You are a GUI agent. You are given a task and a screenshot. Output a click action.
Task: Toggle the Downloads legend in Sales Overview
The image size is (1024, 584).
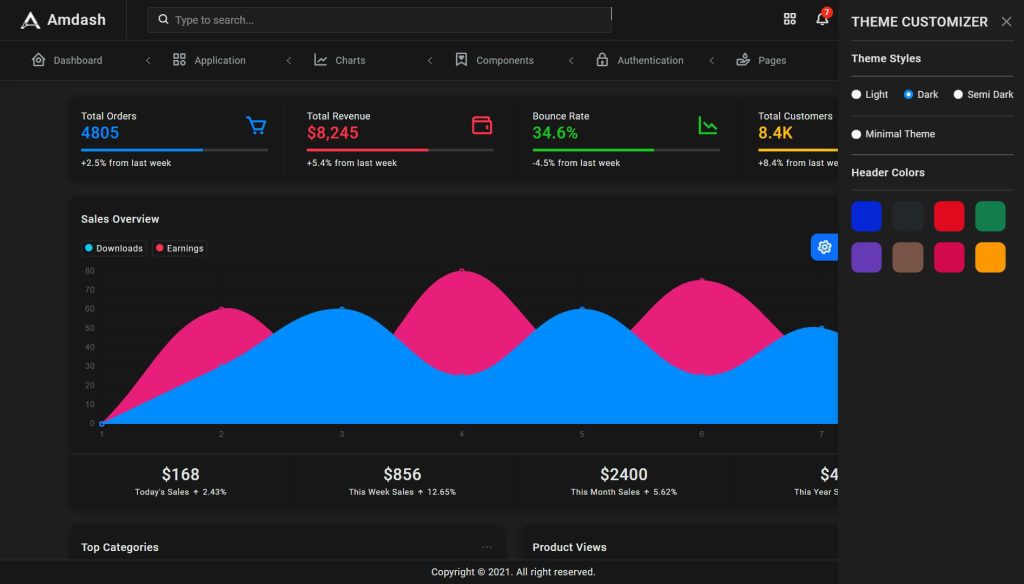(113, 248)
